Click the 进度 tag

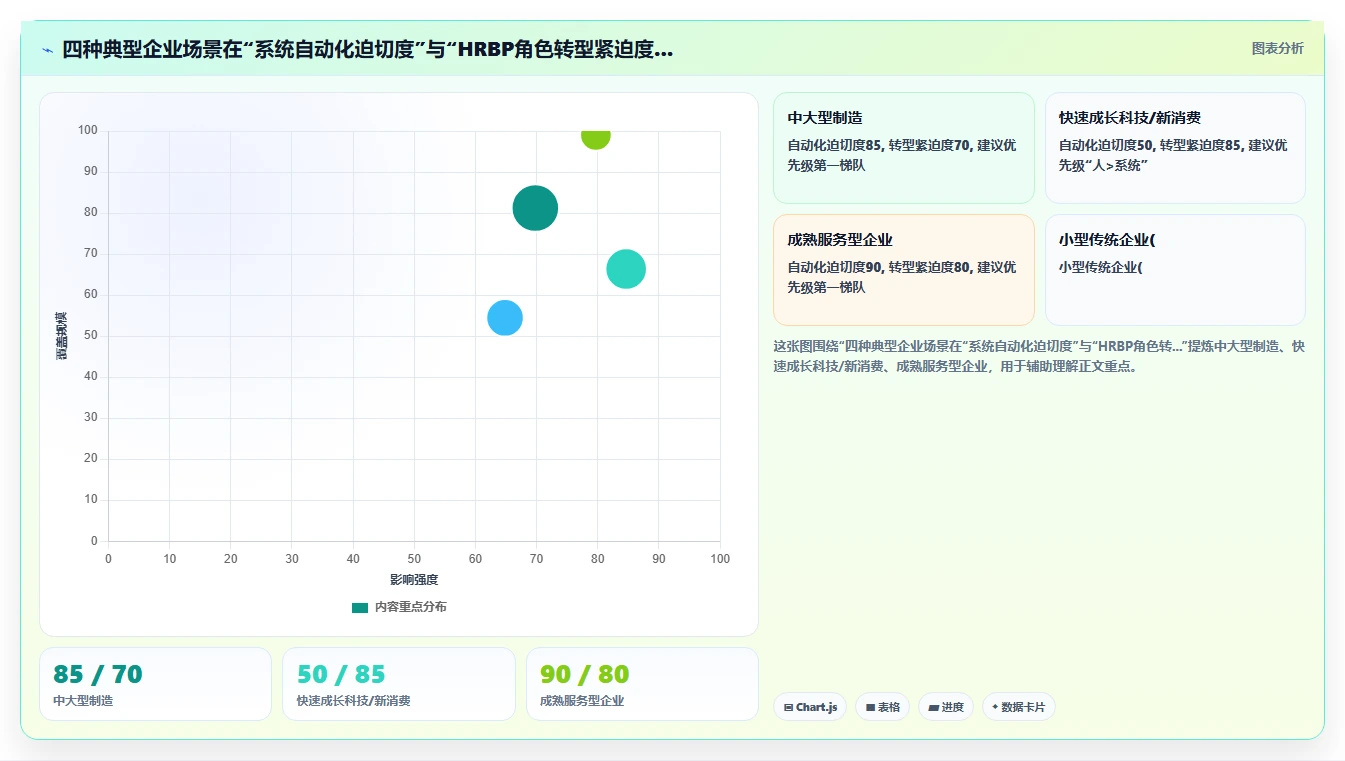946,707
